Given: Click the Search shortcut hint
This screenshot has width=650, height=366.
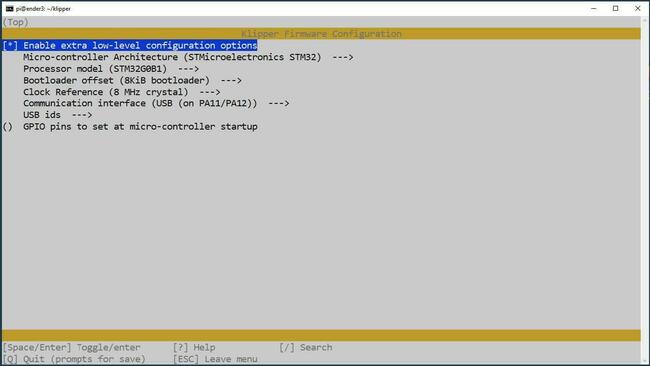Looking at the screenshot, I should click(306, 347).
